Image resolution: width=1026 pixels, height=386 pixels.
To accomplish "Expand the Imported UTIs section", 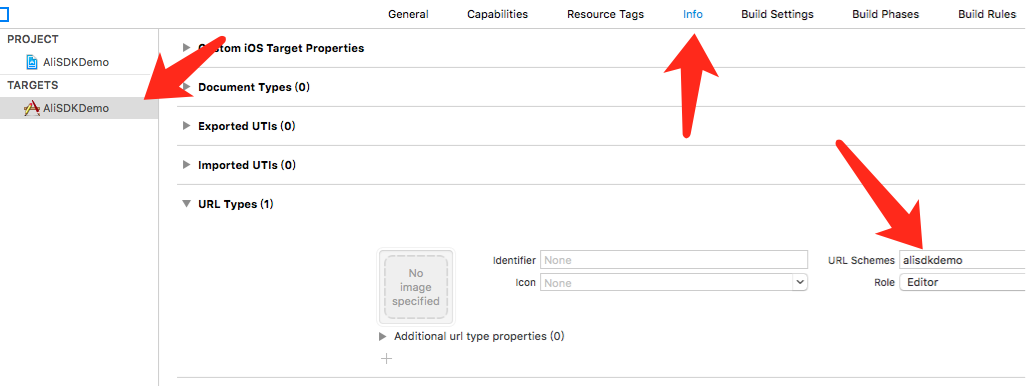I will click(186, 166).
